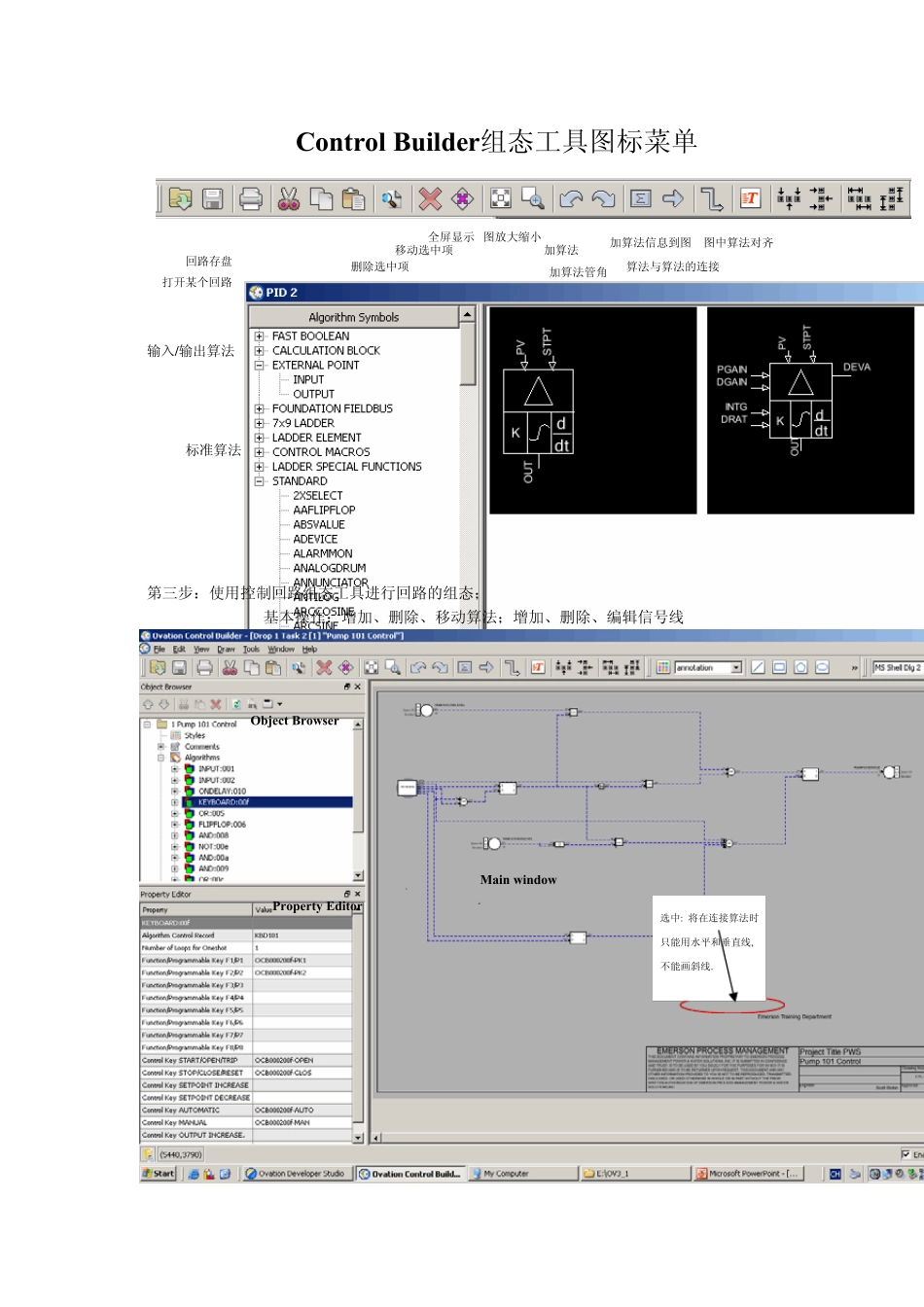This screenshot has height=1307, width=924.
Task: Click the Property Editor's scroll-down arrow
Action: coord(358,1137)
